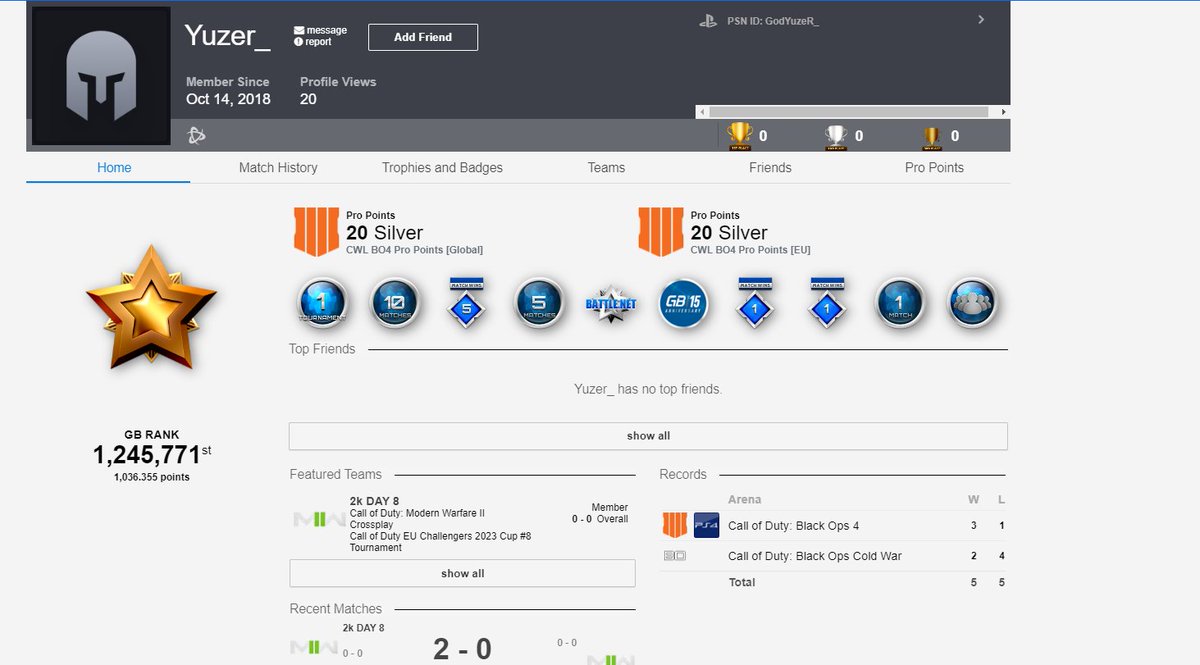Go to the Teams tab
This screenshot has height=665, width=1200.
tap(606, 168)
